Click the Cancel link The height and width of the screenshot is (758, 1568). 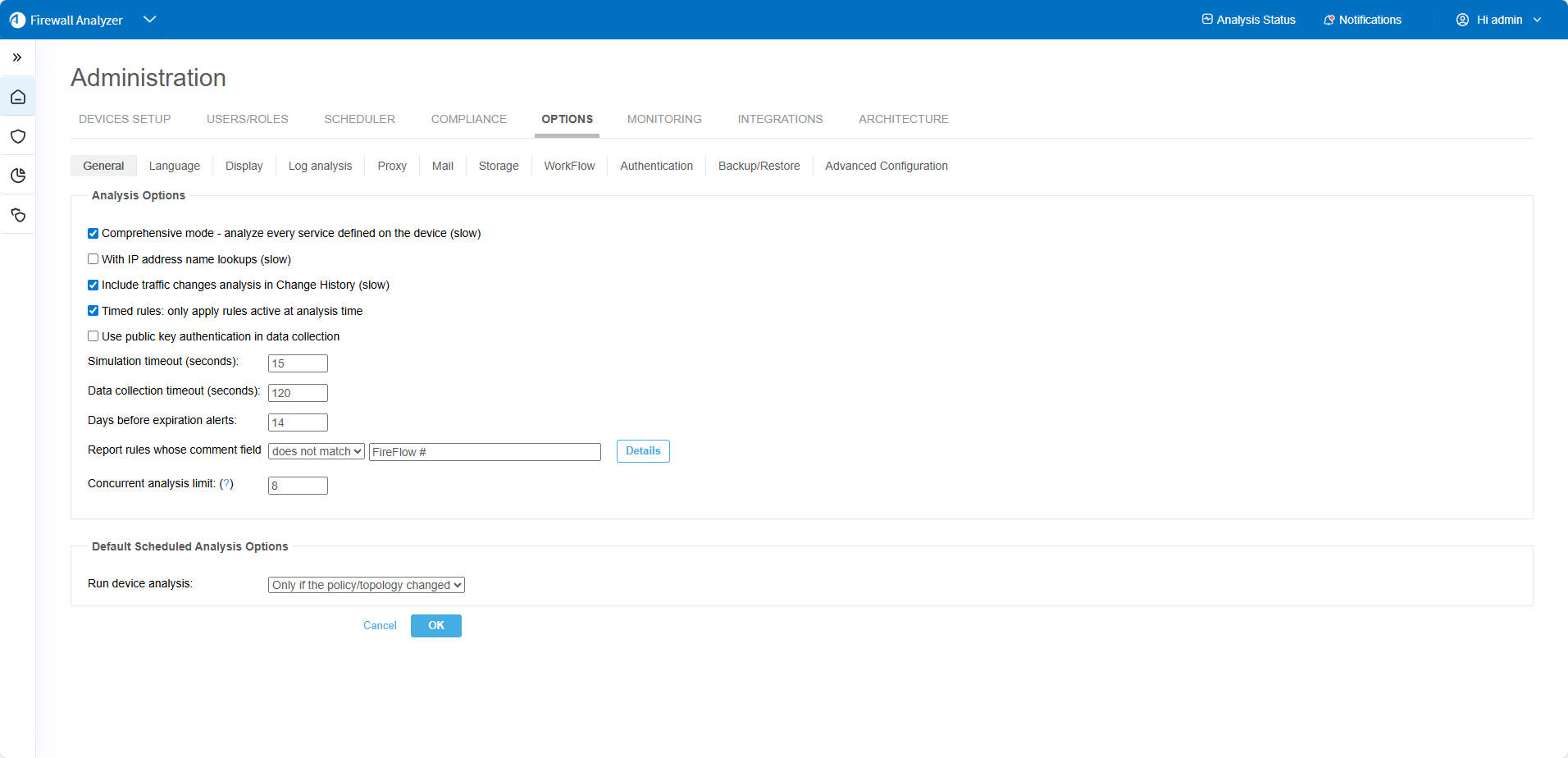[x=380, y=626]
